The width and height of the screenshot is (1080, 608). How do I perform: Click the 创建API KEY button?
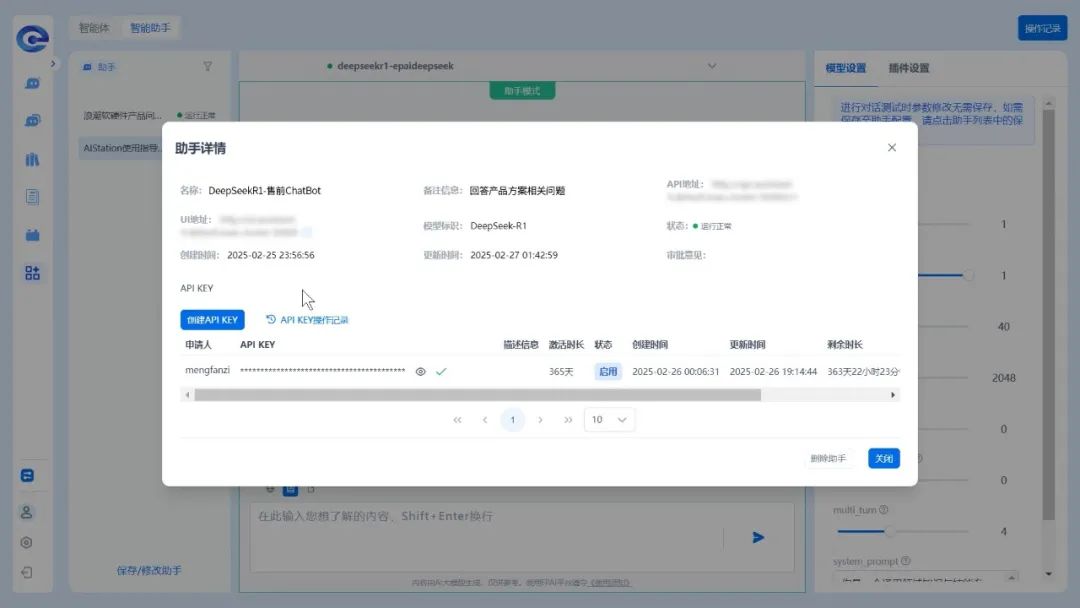[212, 320]
